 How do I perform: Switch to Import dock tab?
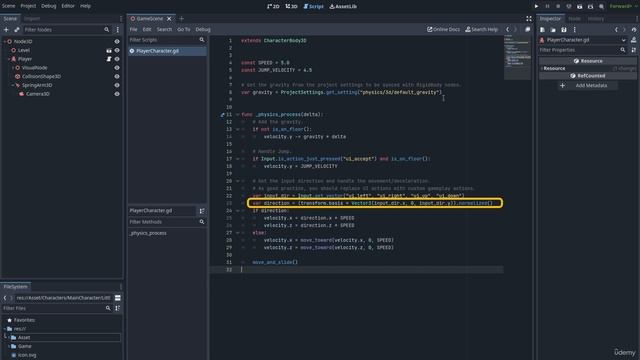pos(32,19)
